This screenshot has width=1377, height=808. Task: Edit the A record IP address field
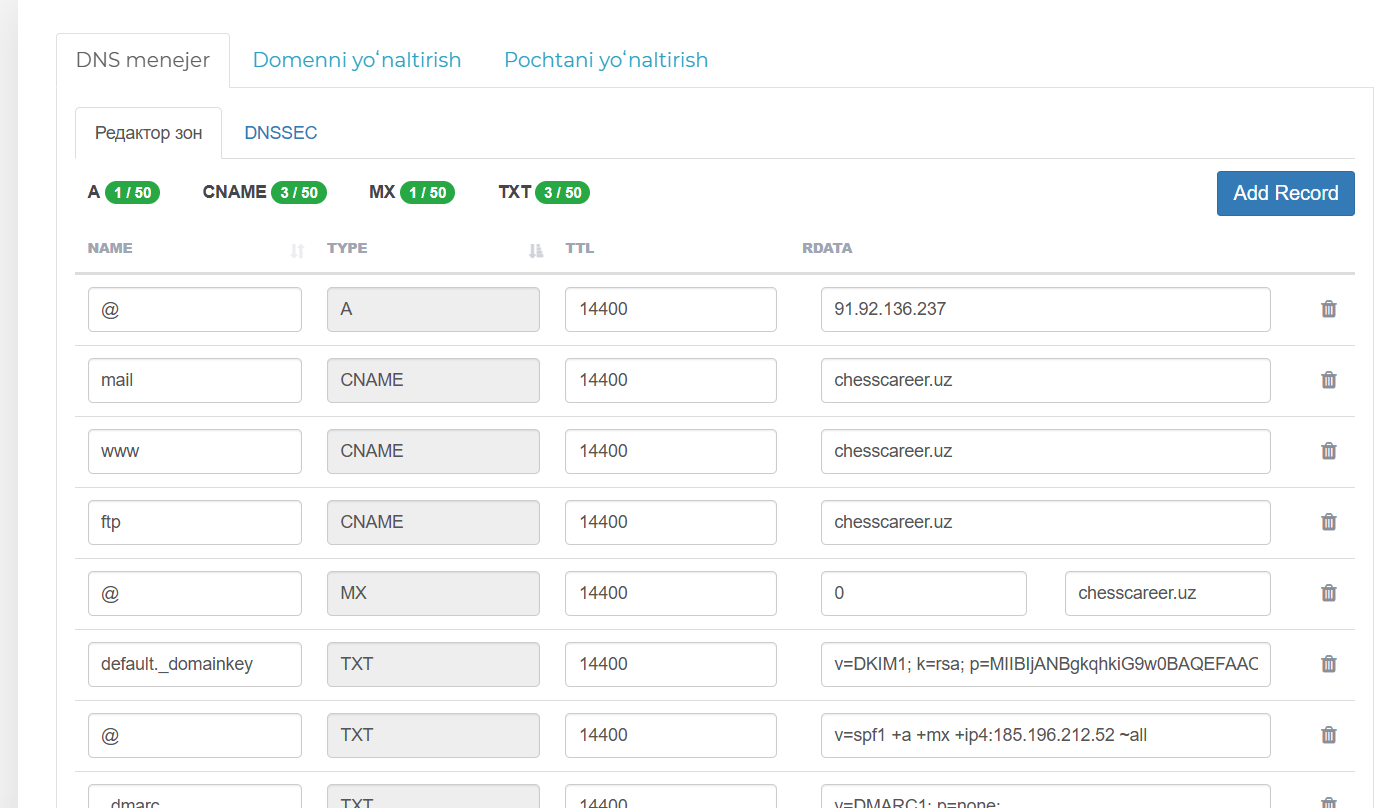tap(1045, 309)
